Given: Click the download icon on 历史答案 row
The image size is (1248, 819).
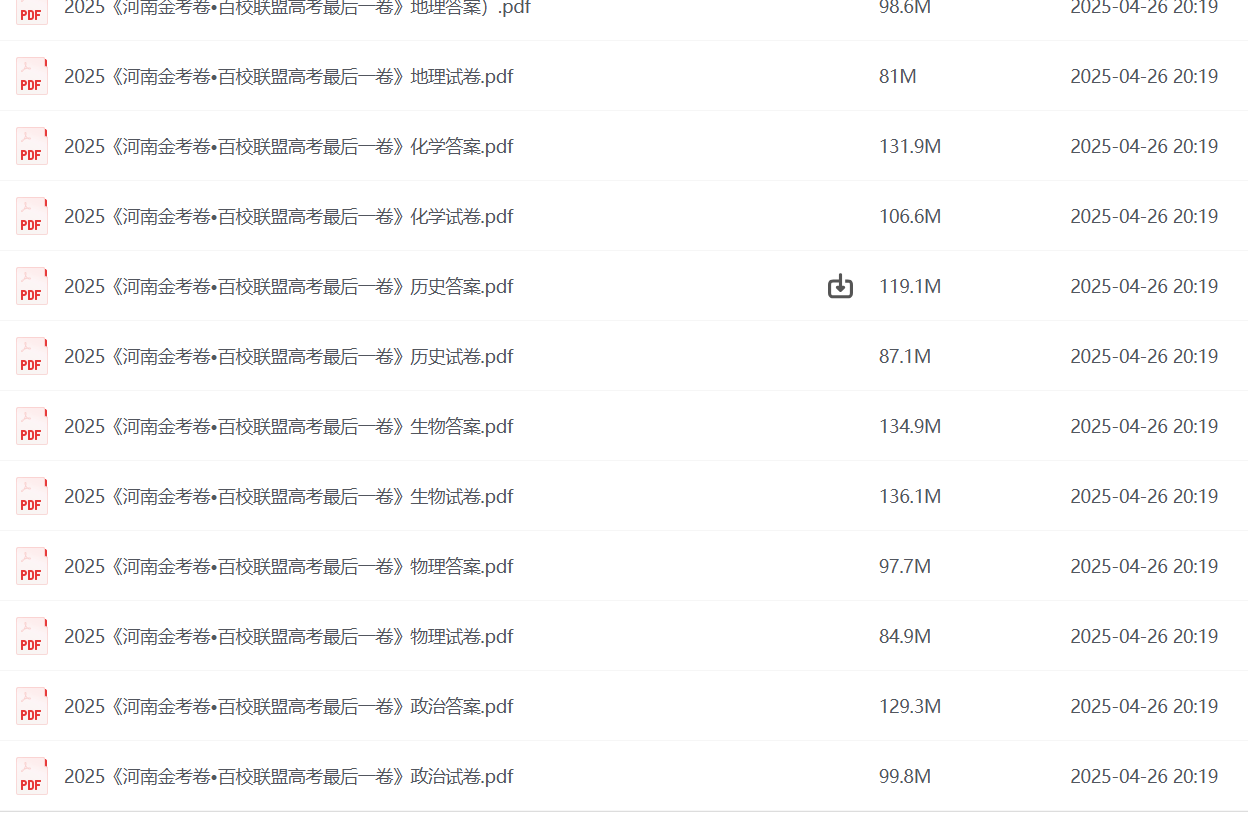Looking at the screenshot, I should point(840,287).
